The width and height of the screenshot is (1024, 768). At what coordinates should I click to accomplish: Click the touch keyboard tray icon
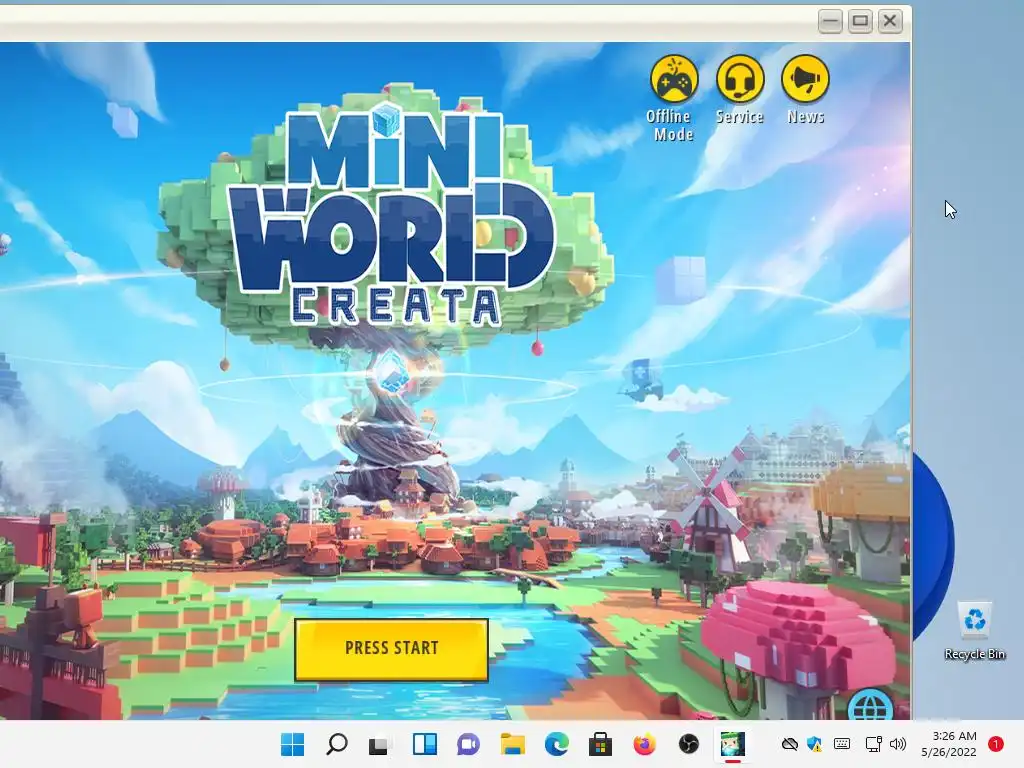tap(842, 744)
